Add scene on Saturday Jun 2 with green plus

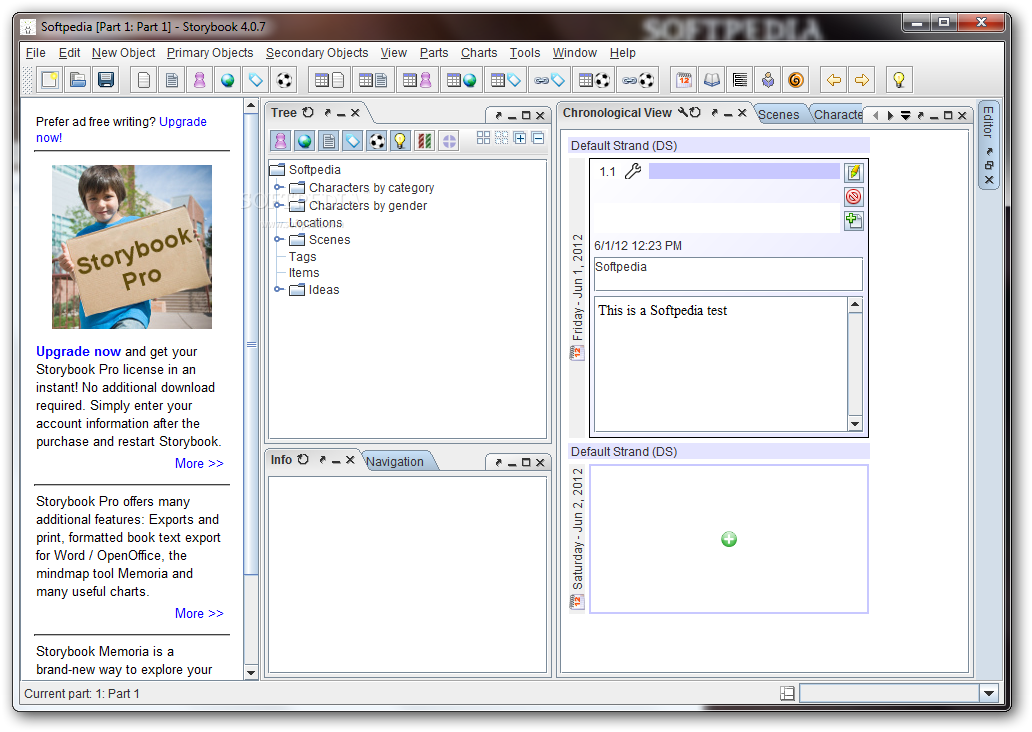[729, 539]
